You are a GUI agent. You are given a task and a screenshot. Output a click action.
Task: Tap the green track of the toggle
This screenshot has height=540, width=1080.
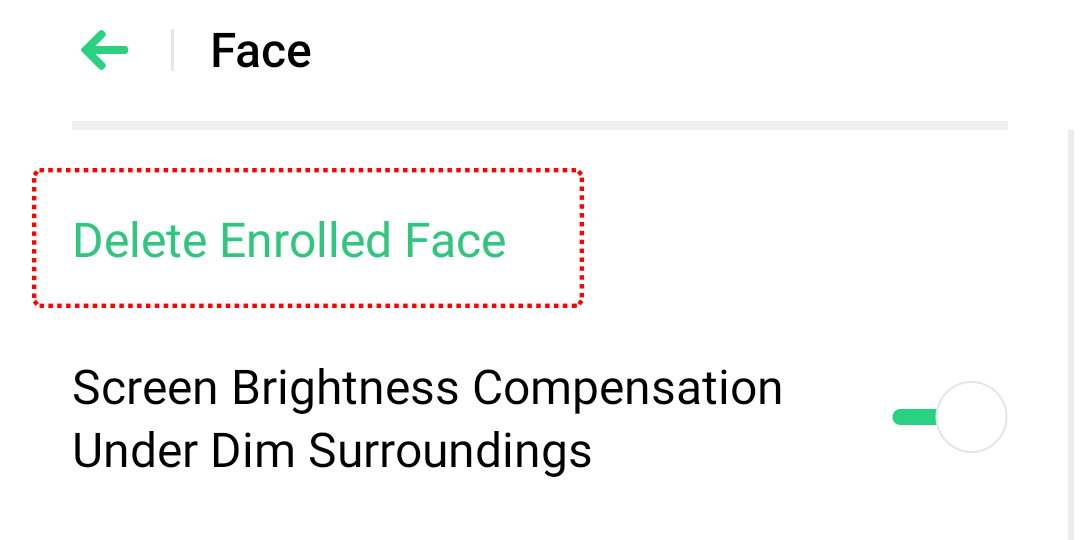point(913,417)
